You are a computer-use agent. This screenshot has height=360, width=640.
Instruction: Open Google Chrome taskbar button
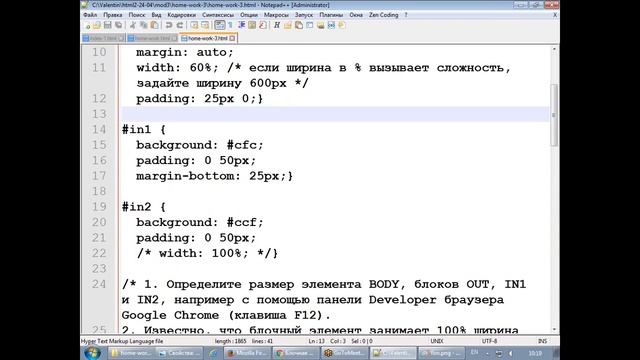click(296, 353)
